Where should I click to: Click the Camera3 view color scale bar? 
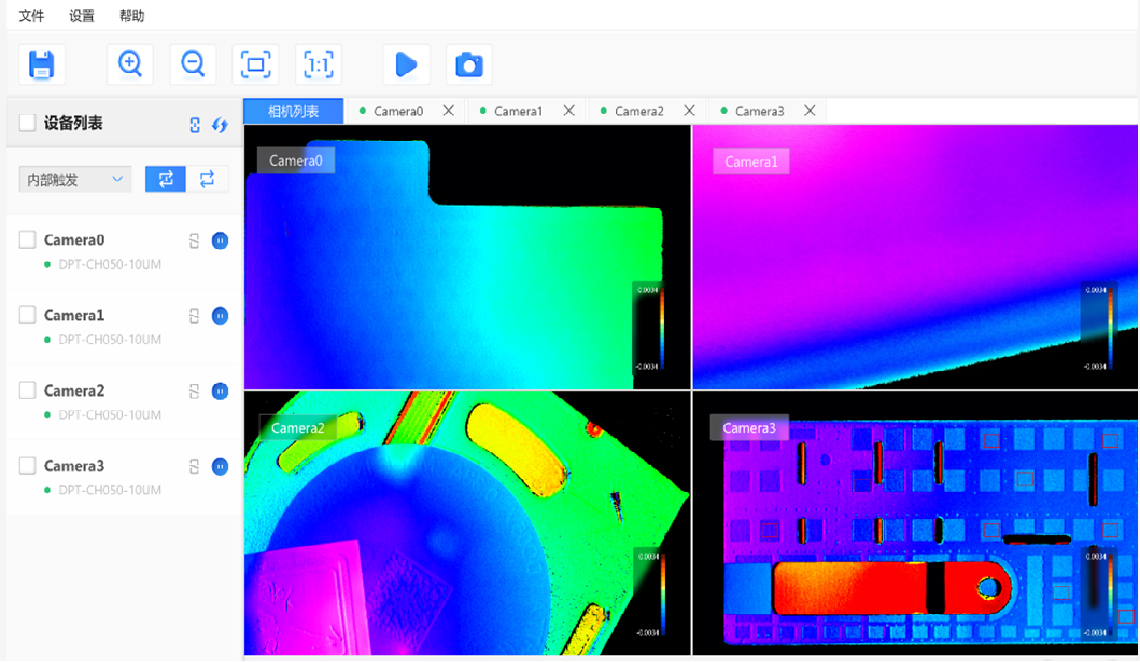point(1110,594)
